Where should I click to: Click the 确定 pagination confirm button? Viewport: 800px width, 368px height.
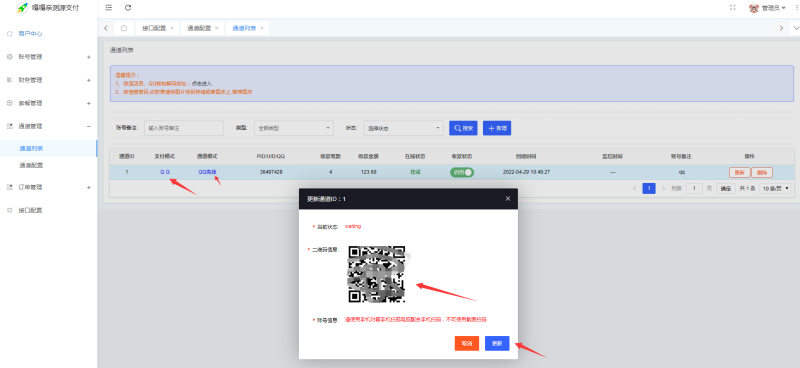click(x=725, y=188)
